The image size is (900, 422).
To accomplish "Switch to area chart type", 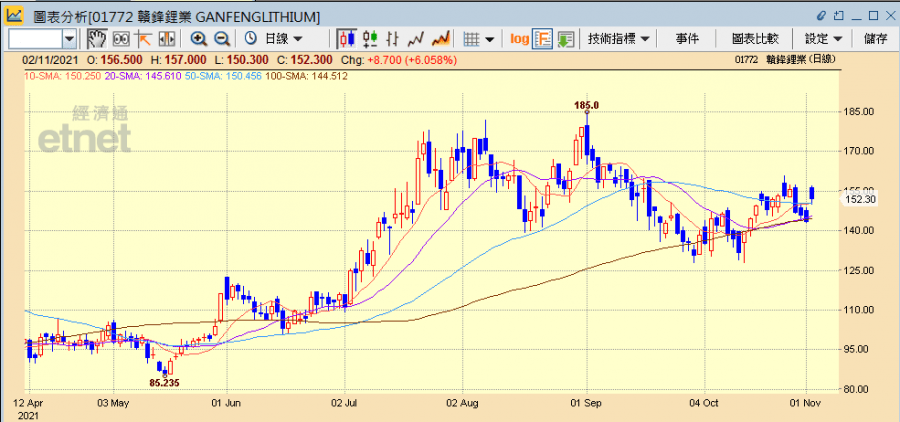I will click(440, 38).
